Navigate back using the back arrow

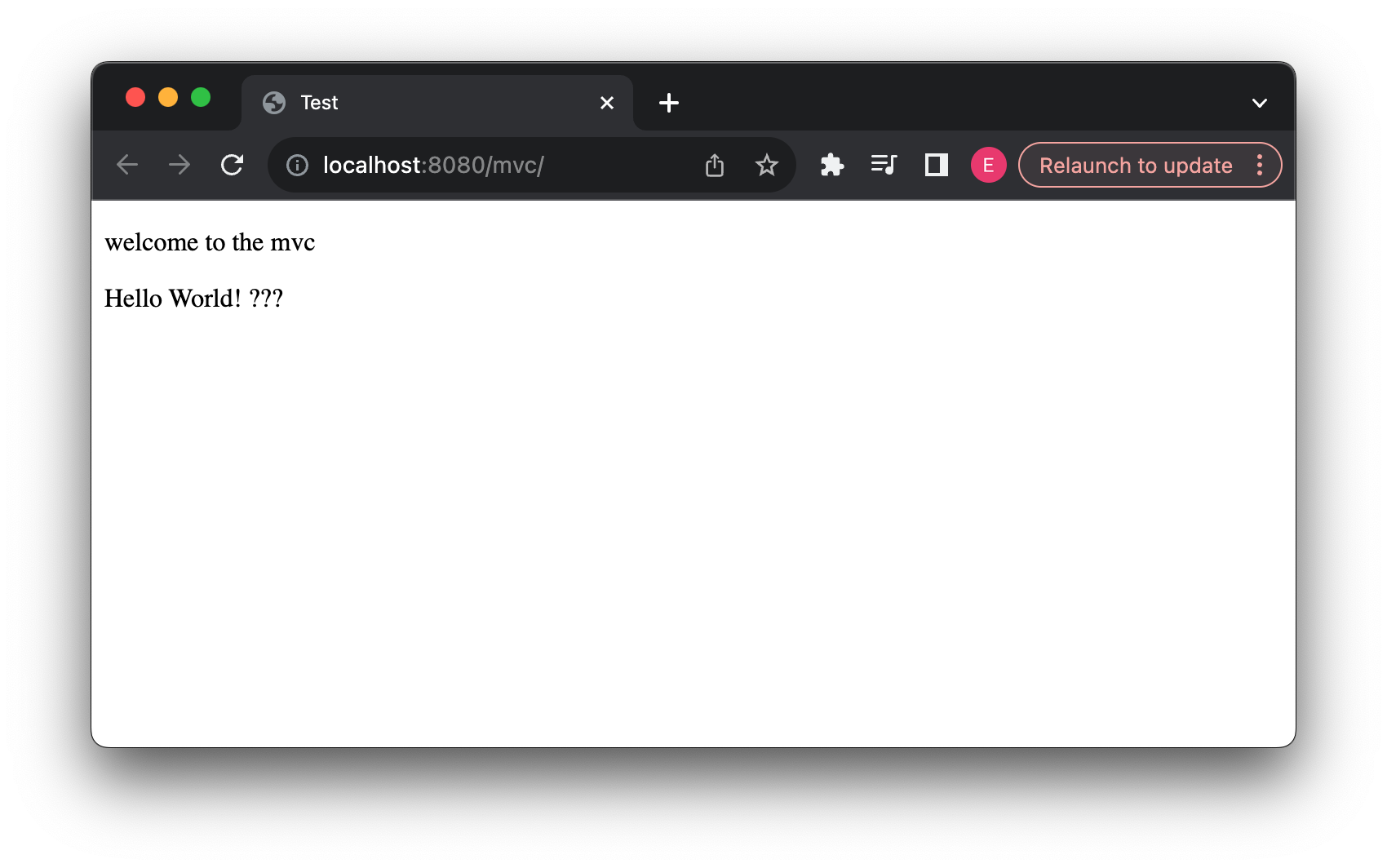127,165
